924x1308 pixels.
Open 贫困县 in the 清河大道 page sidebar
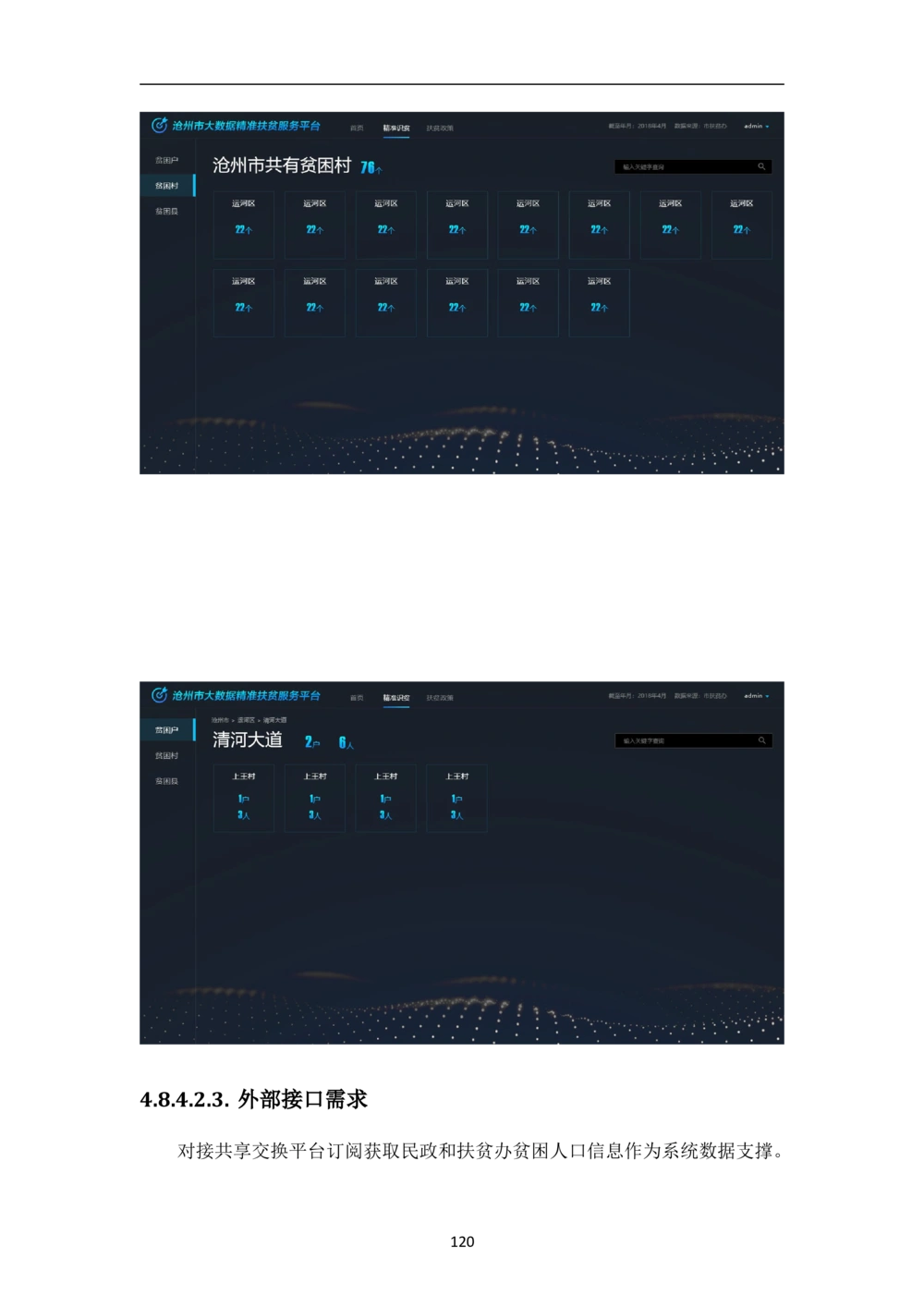(167, 781)
